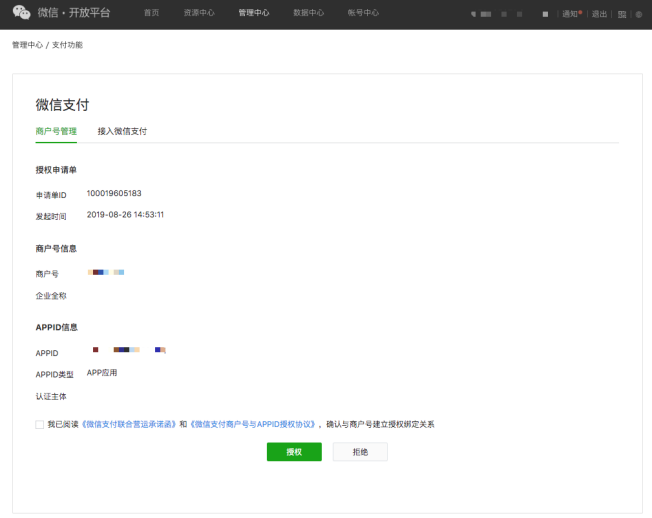Viewport: 652px width, 518px height.
Task: Open 数据中心 in top navigation
Action: point(309,13)
